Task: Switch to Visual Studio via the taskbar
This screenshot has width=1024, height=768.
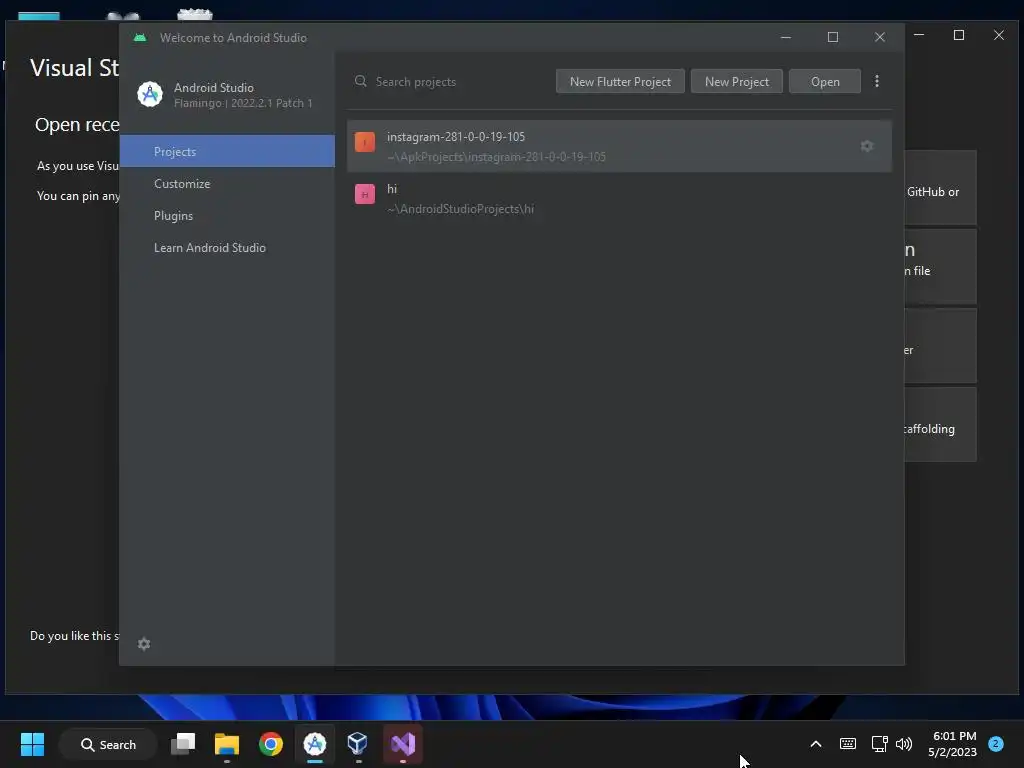Action: (403, 744)
